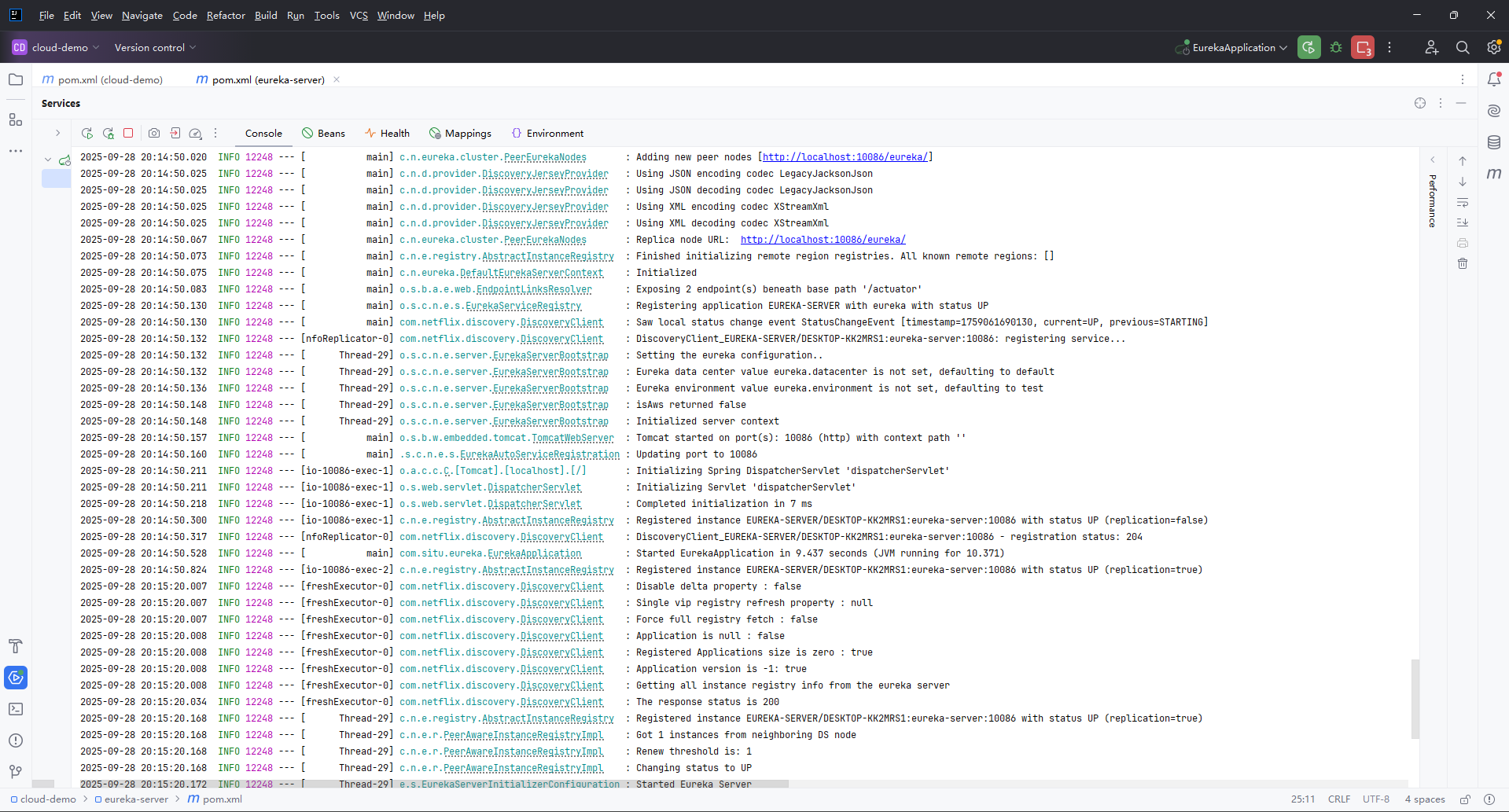The width and height of the screenshot is (1509, 812).
Task: Open the File menu
Action: tap(46, 15)
